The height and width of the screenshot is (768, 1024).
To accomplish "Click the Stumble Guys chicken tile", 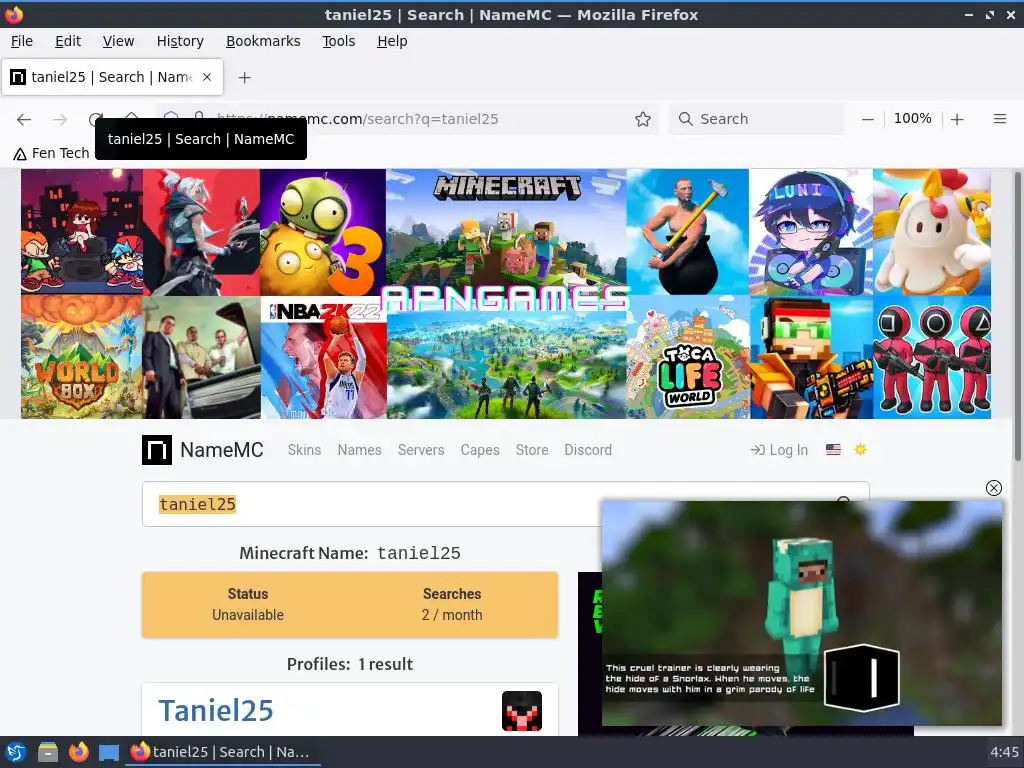I will pyautogui.click(x=931, y=232).
